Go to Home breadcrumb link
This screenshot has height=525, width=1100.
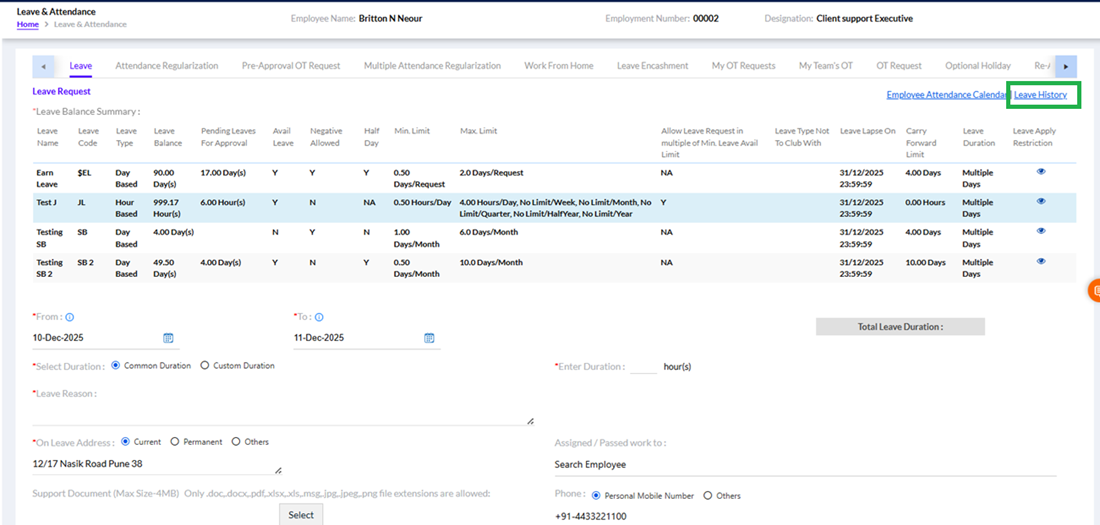tap(28, 24)
